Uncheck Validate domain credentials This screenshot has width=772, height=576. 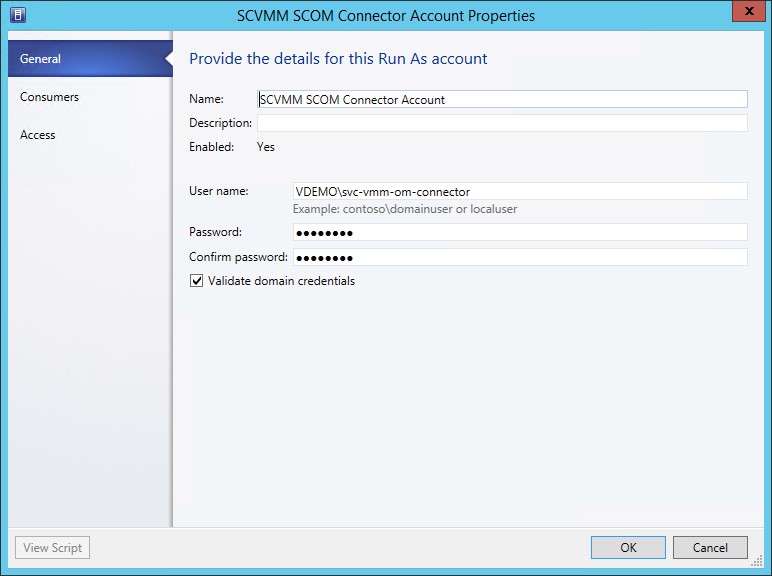196,281
